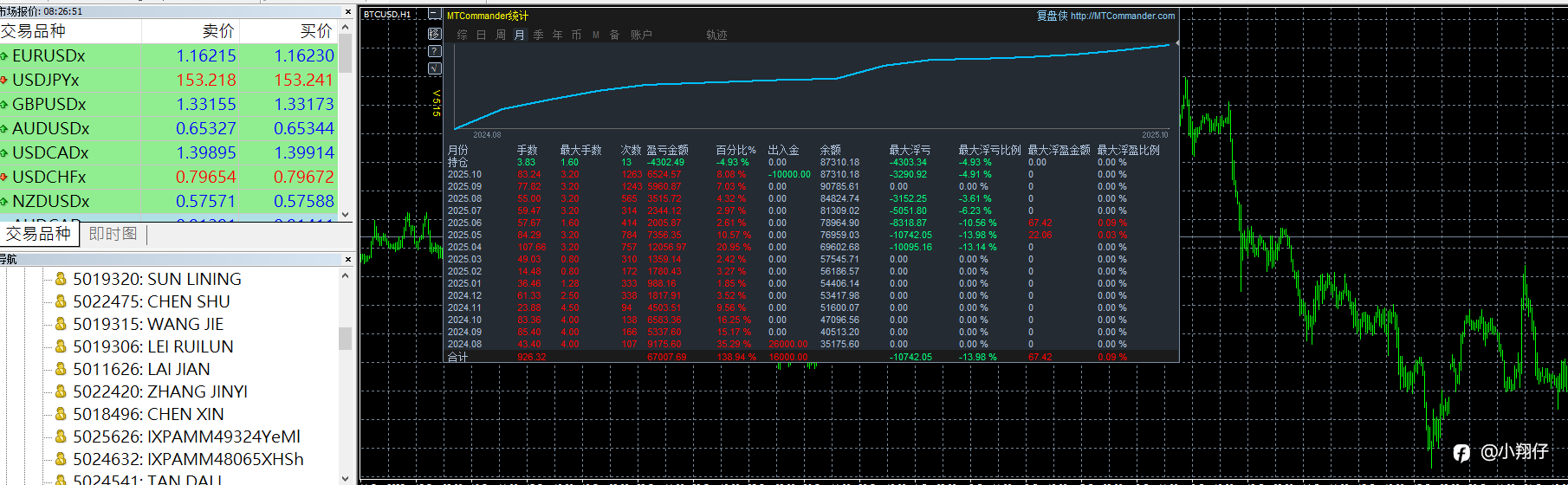
Task: Toggle the √ checkmark box beside the stats panel
Action: (435, 68)
